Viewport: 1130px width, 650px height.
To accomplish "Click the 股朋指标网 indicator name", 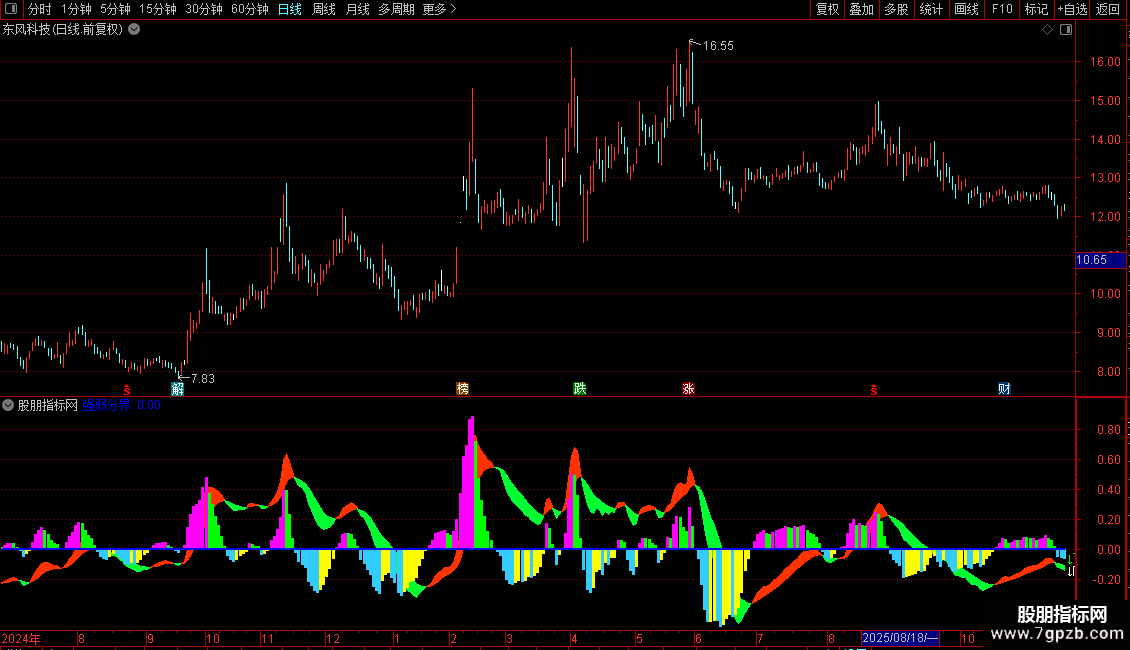I will [48, 406].
